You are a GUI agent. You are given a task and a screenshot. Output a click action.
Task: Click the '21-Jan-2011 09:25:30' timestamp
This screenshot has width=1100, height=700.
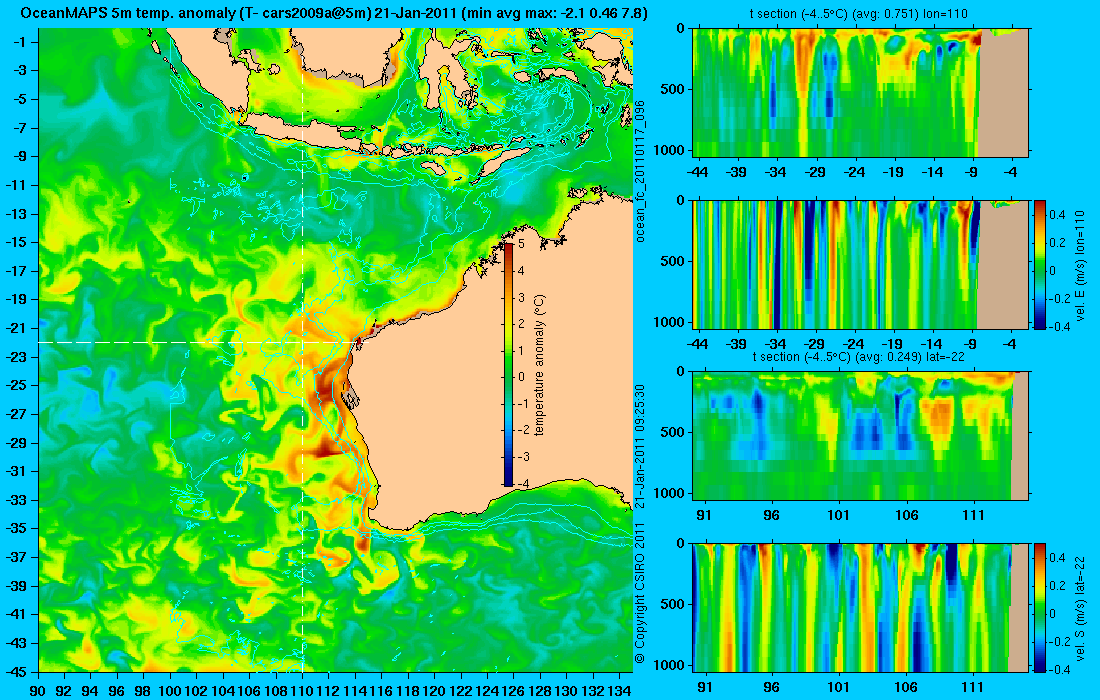click(640, 446)
